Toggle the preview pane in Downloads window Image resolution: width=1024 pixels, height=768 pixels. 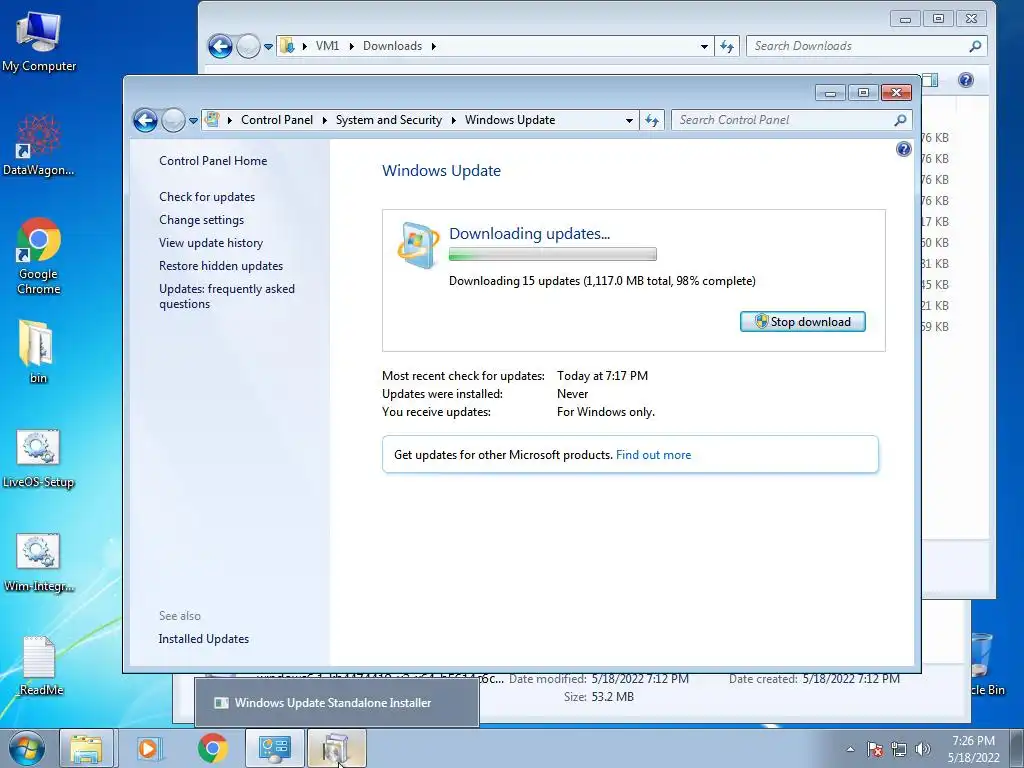pyautogui.click(x=931, y=80)
